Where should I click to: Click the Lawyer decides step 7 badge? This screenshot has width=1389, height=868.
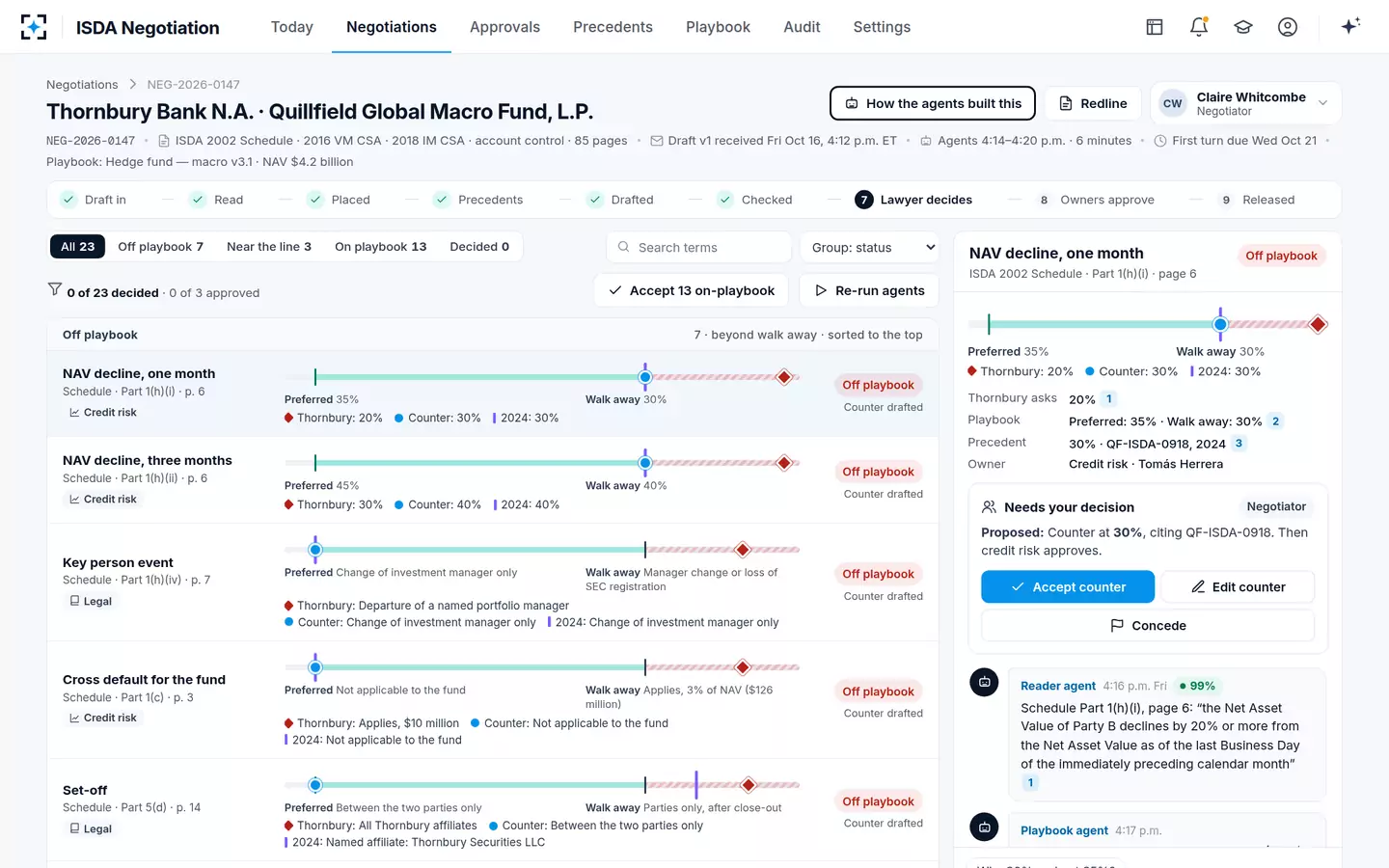click(x=864, y=200)
